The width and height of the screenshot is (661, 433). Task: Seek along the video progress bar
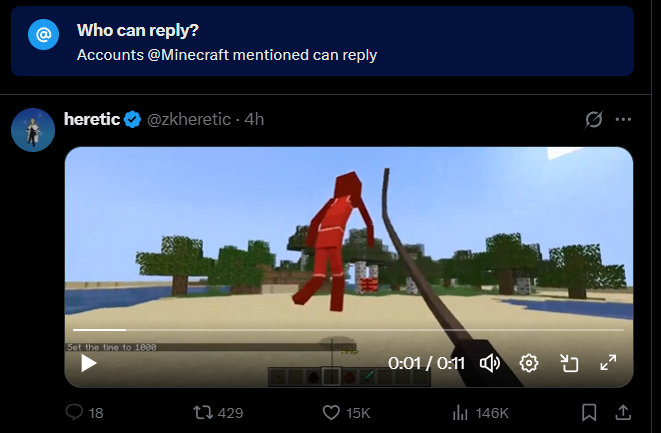pyautogui.click(x=348, y=330)
